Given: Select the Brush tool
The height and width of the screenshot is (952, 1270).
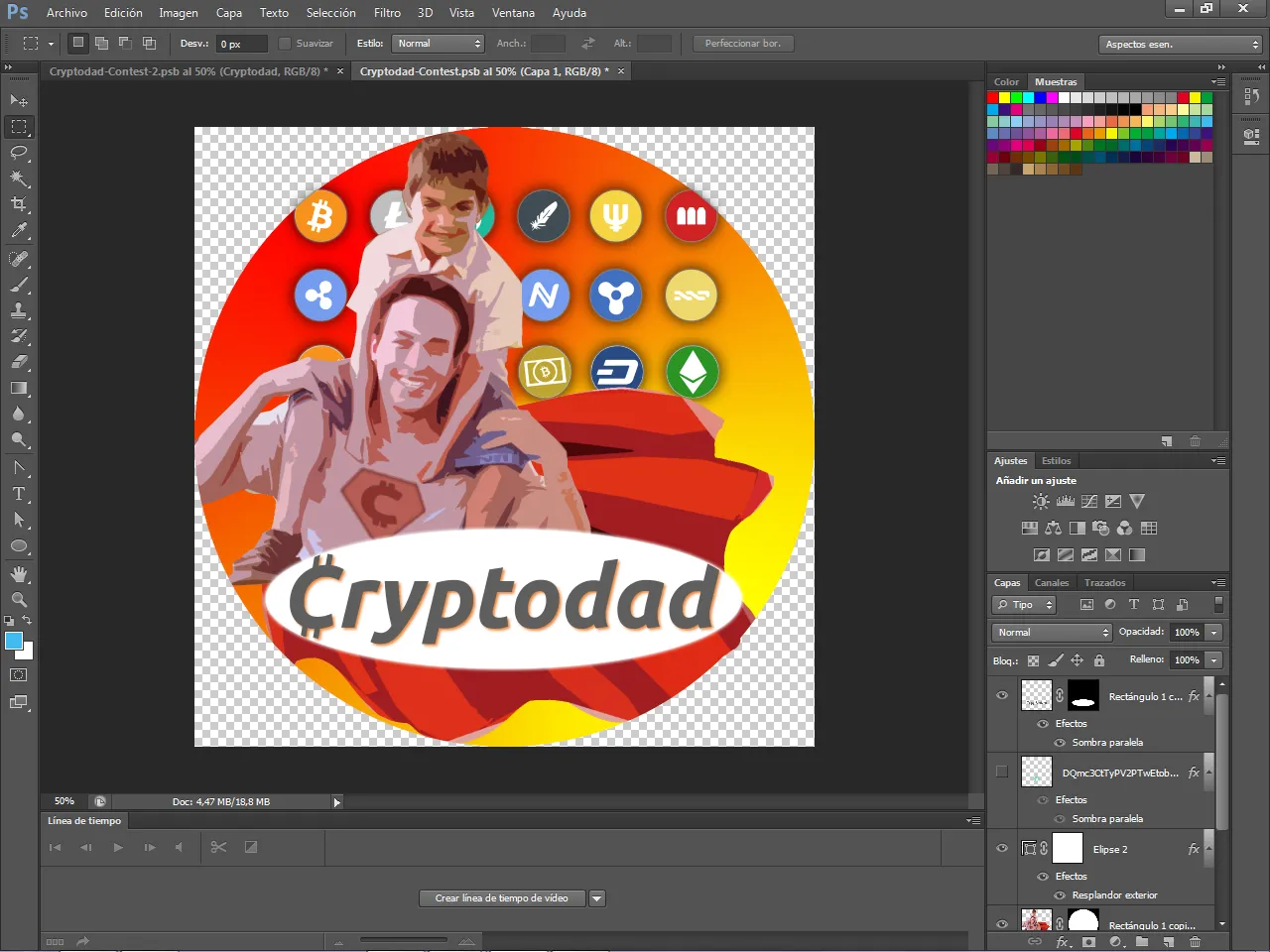Looking at the screenshot, I should click(19, 285).
